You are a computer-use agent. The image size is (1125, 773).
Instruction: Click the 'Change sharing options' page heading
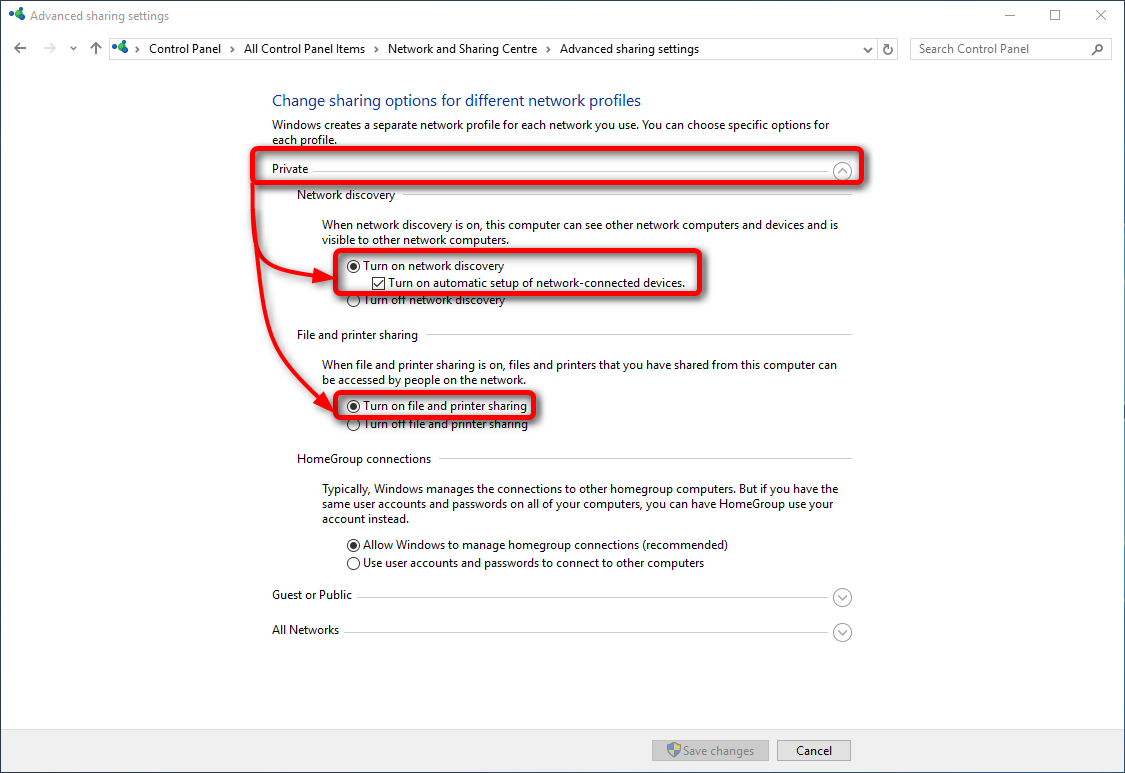coord(456,100)
